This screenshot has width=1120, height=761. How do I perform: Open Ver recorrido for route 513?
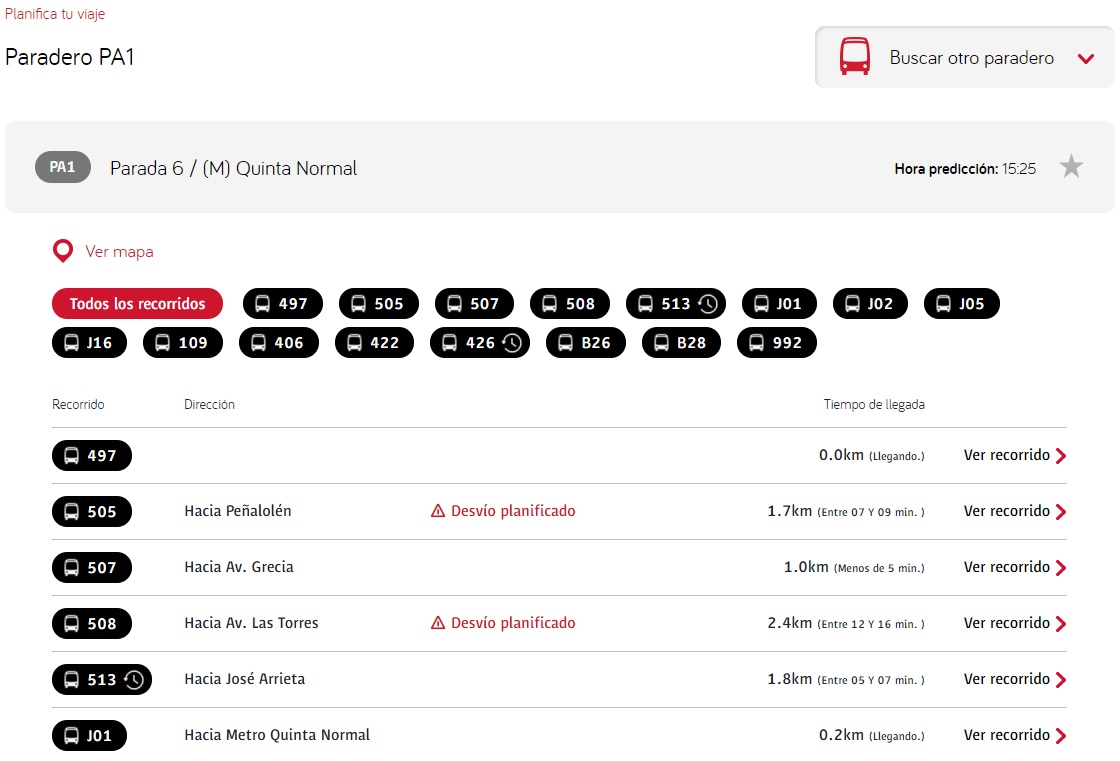(x=1006, y=679)
